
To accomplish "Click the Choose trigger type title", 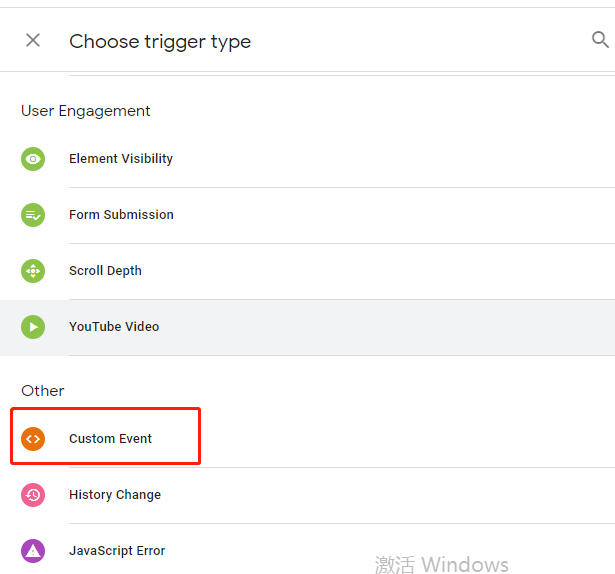I will click(160, 42).
